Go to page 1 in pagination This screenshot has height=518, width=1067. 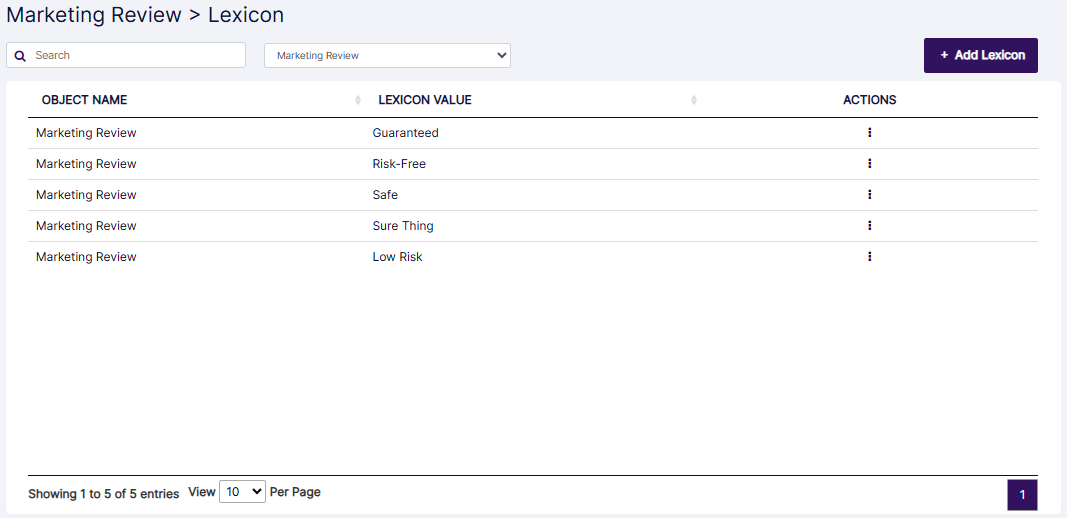(x=1022, y=495)
